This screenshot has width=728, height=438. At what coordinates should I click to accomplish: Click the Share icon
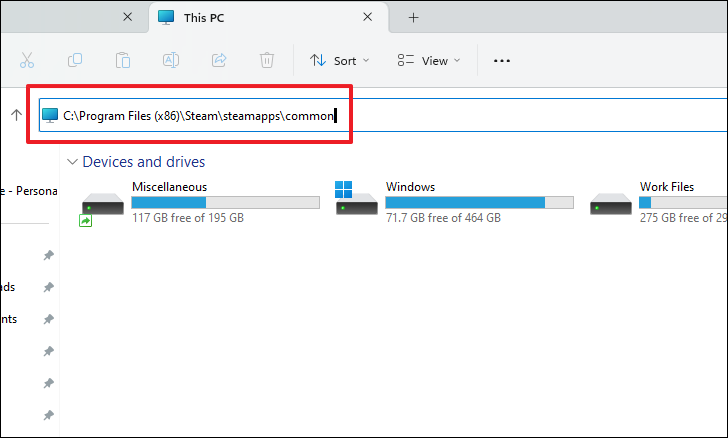(x=219, y=60)
